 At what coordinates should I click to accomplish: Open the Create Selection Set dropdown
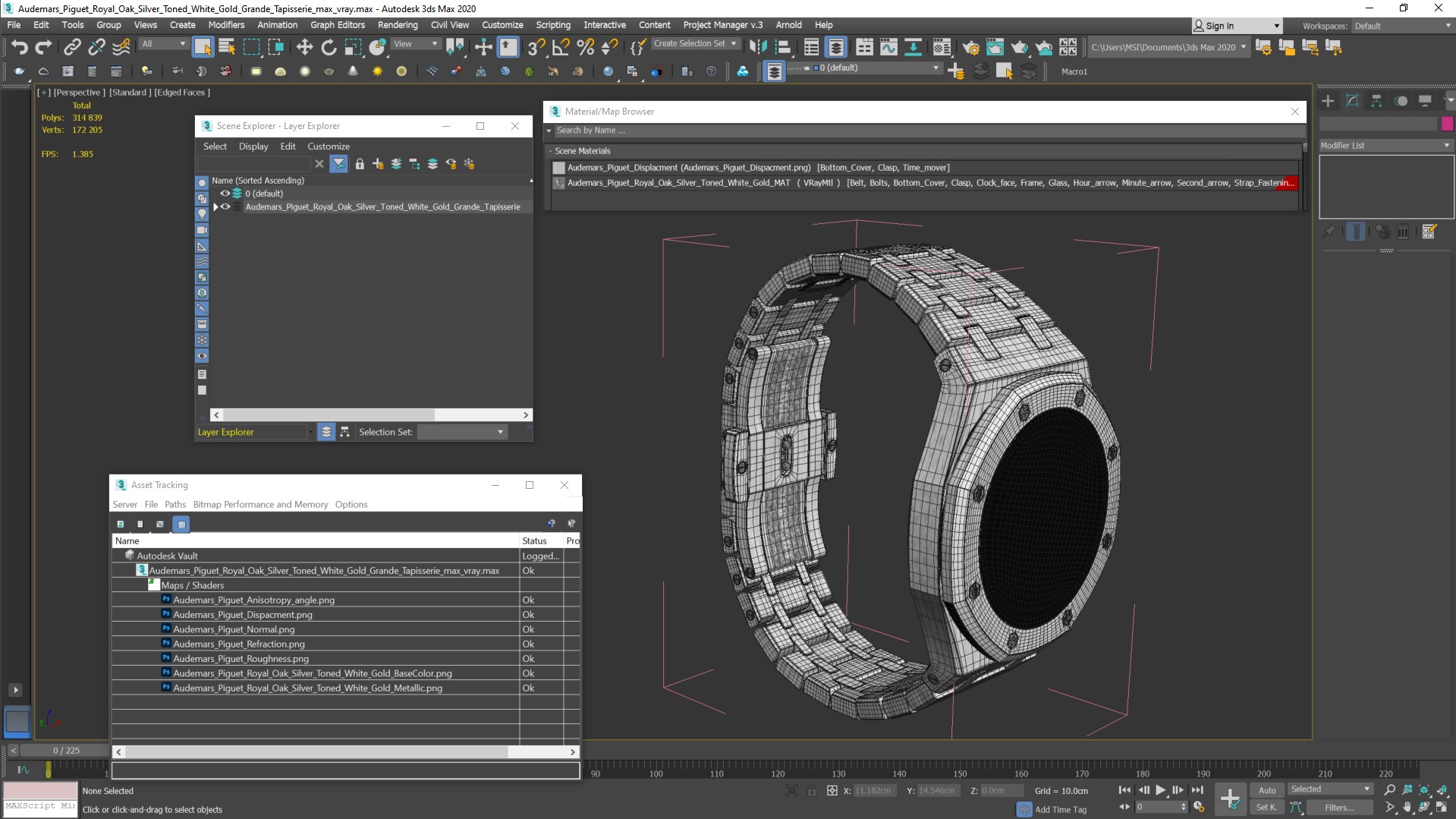[696, 44]
